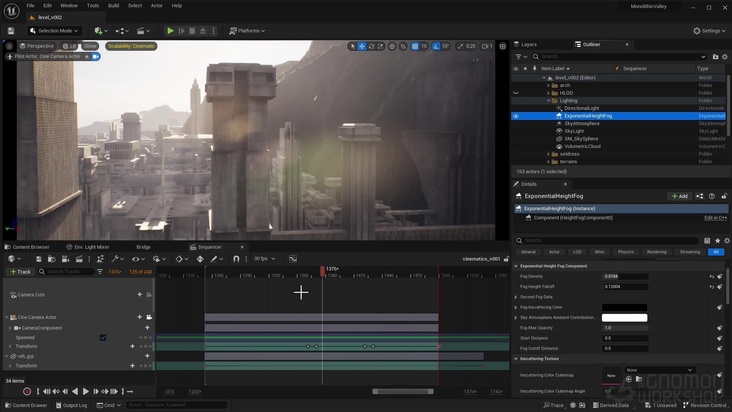This screenshot has height=412, width=732.
Task: Click the Outliner create new folder icon
Action: [715, 56]
